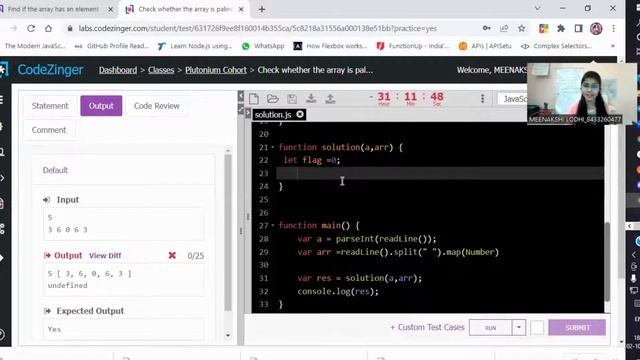This screenshot has height=360, width=640.
Task: Fold the solution function at line 21
Action: [273, 147]
